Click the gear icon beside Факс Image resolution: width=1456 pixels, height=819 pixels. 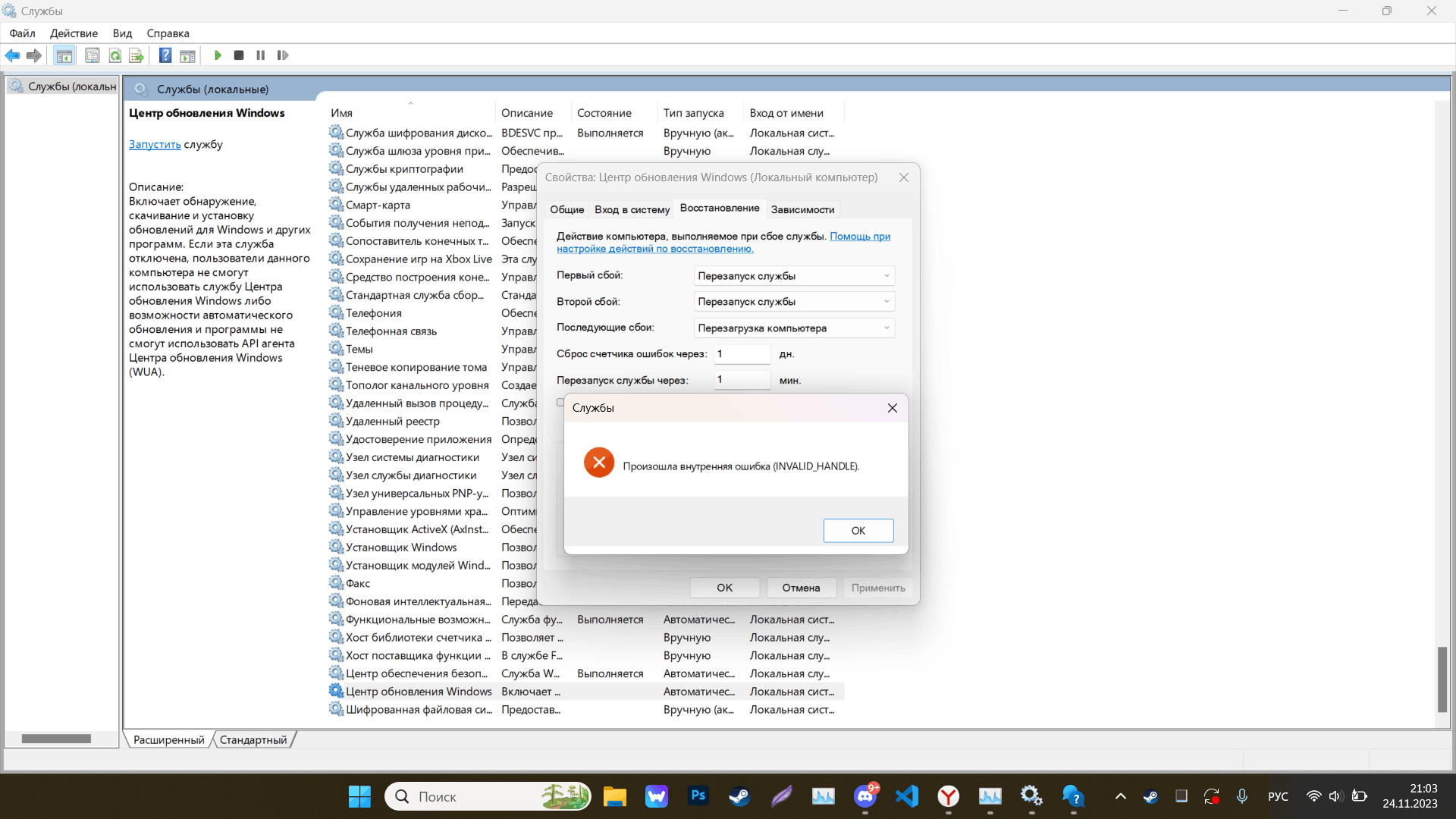point(336,583)
